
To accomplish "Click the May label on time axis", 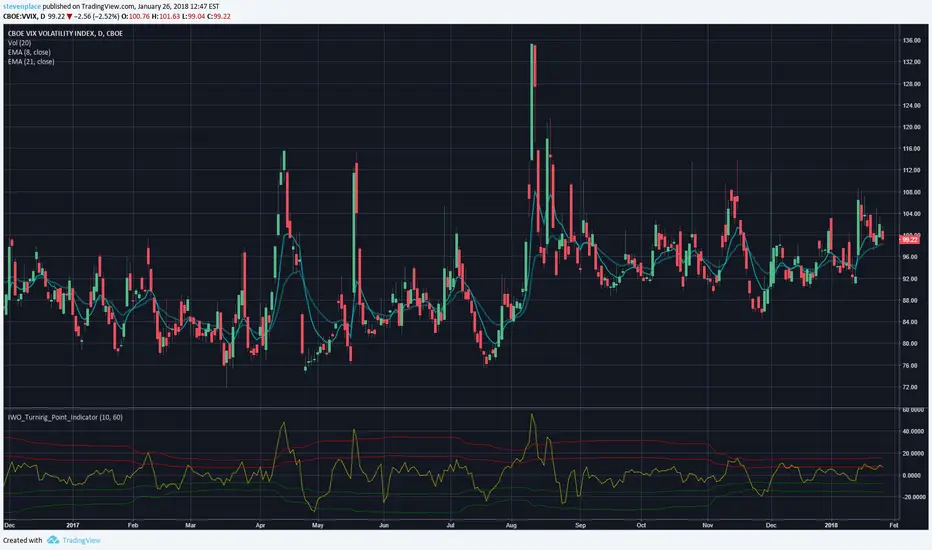I will [317, 525].
